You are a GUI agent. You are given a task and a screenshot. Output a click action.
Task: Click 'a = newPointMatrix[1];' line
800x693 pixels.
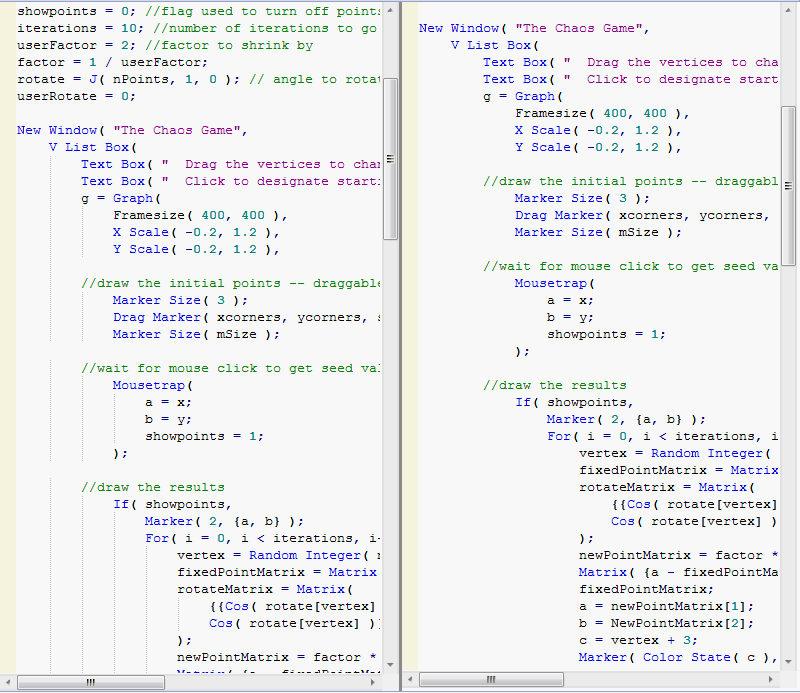point(666,606)
